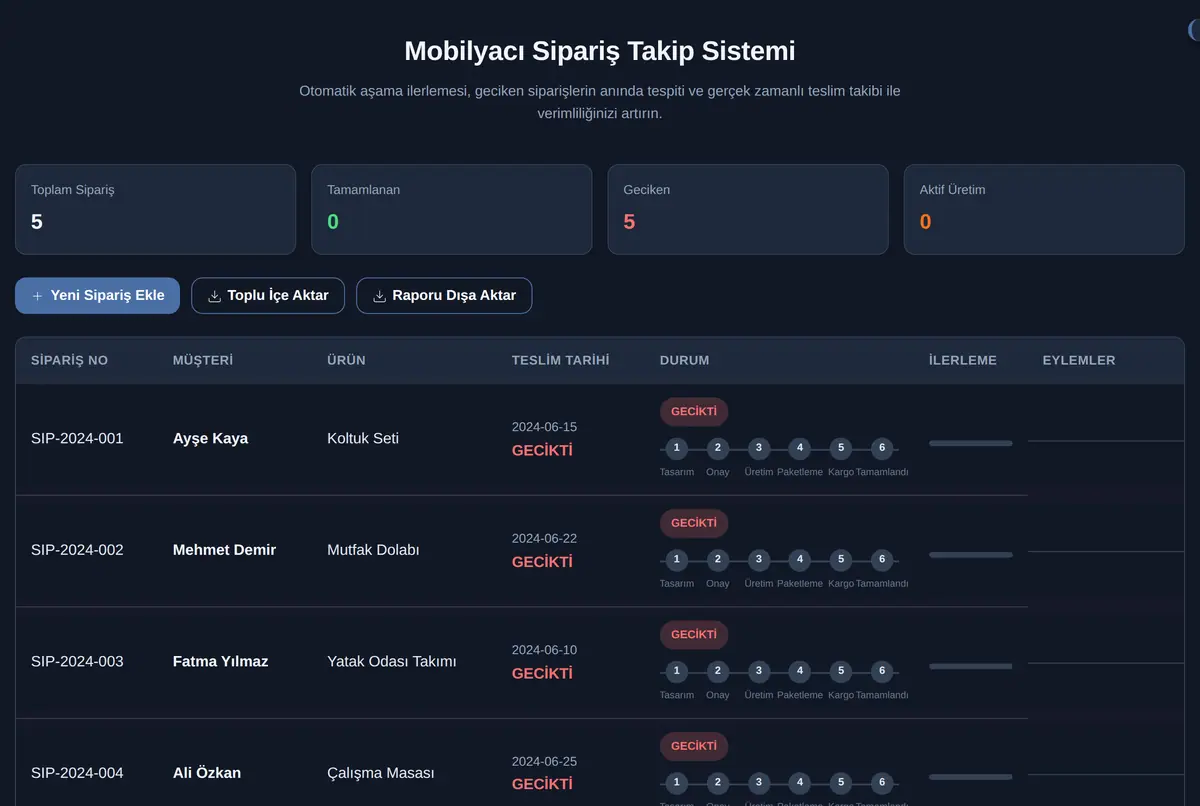
Task: Choose stage 5 circle in Fatma Yılmaz row
Action: click(x=841, y=671)
